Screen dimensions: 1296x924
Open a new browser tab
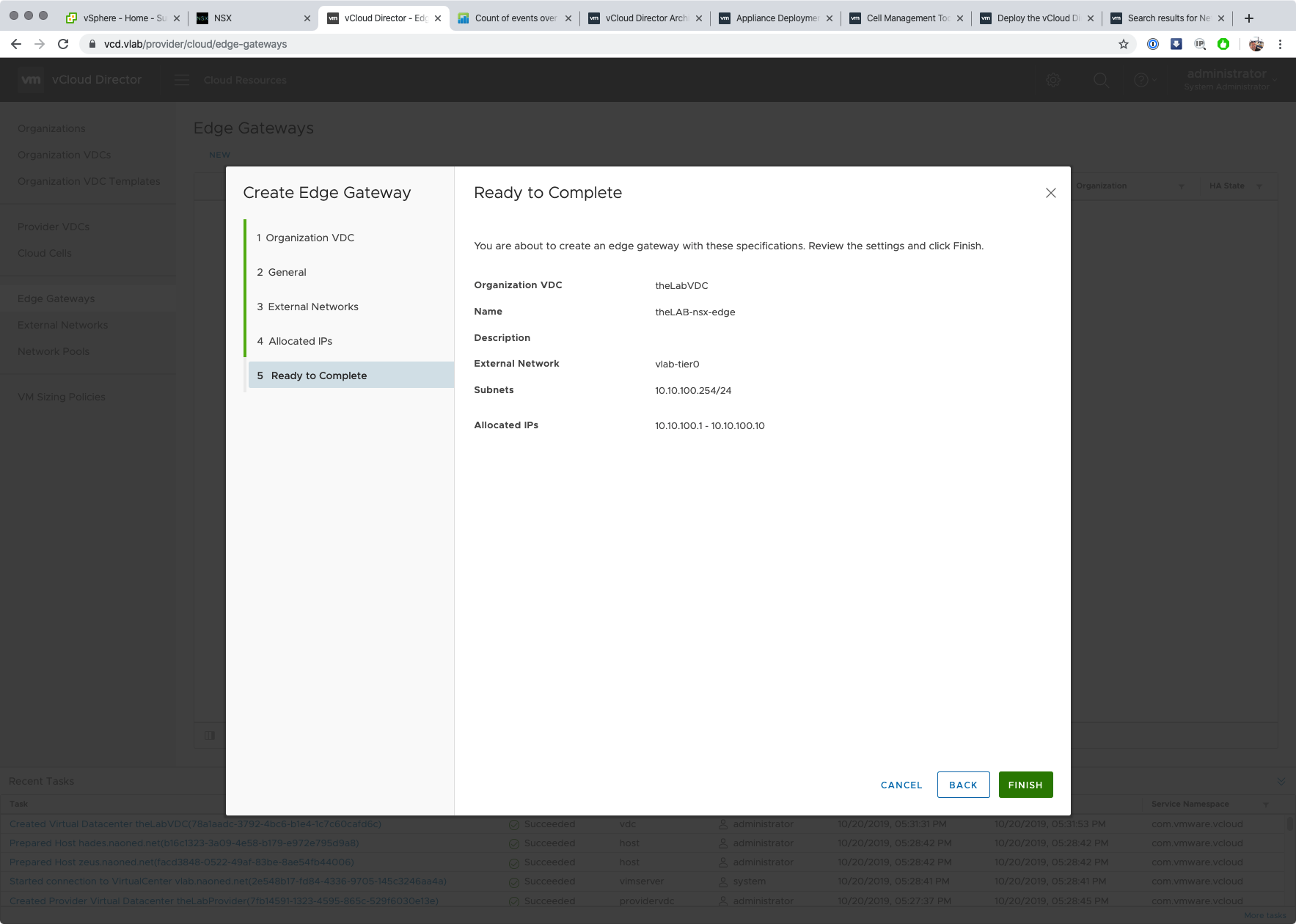1248,18
